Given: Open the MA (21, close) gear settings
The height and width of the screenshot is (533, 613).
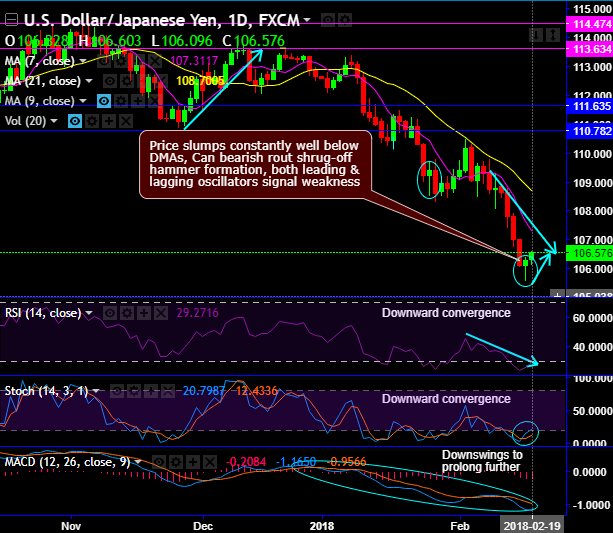Looking at the screenshot, I should coord(127,81).
